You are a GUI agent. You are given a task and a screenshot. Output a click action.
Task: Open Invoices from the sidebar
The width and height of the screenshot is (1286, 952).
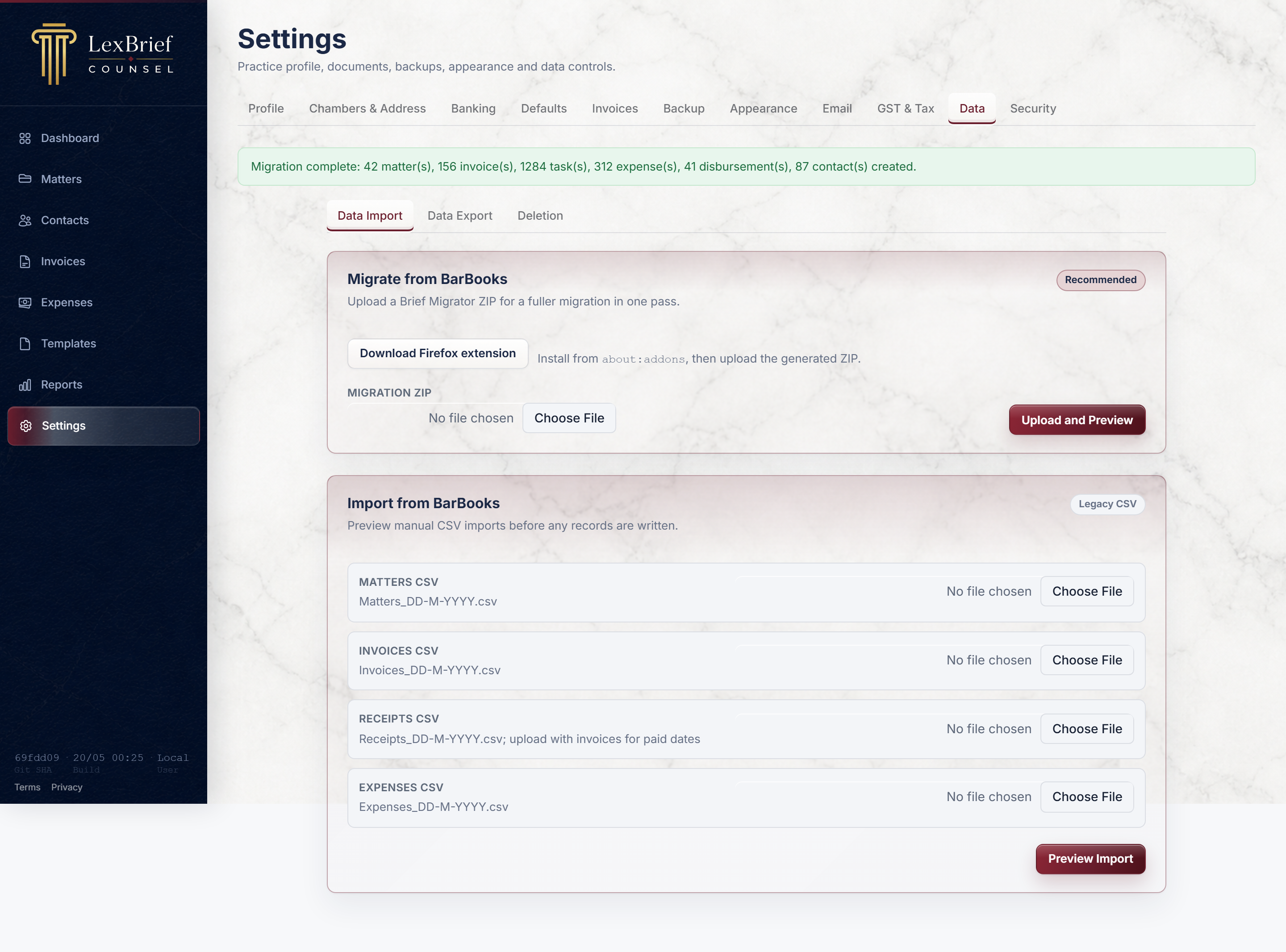104,262
